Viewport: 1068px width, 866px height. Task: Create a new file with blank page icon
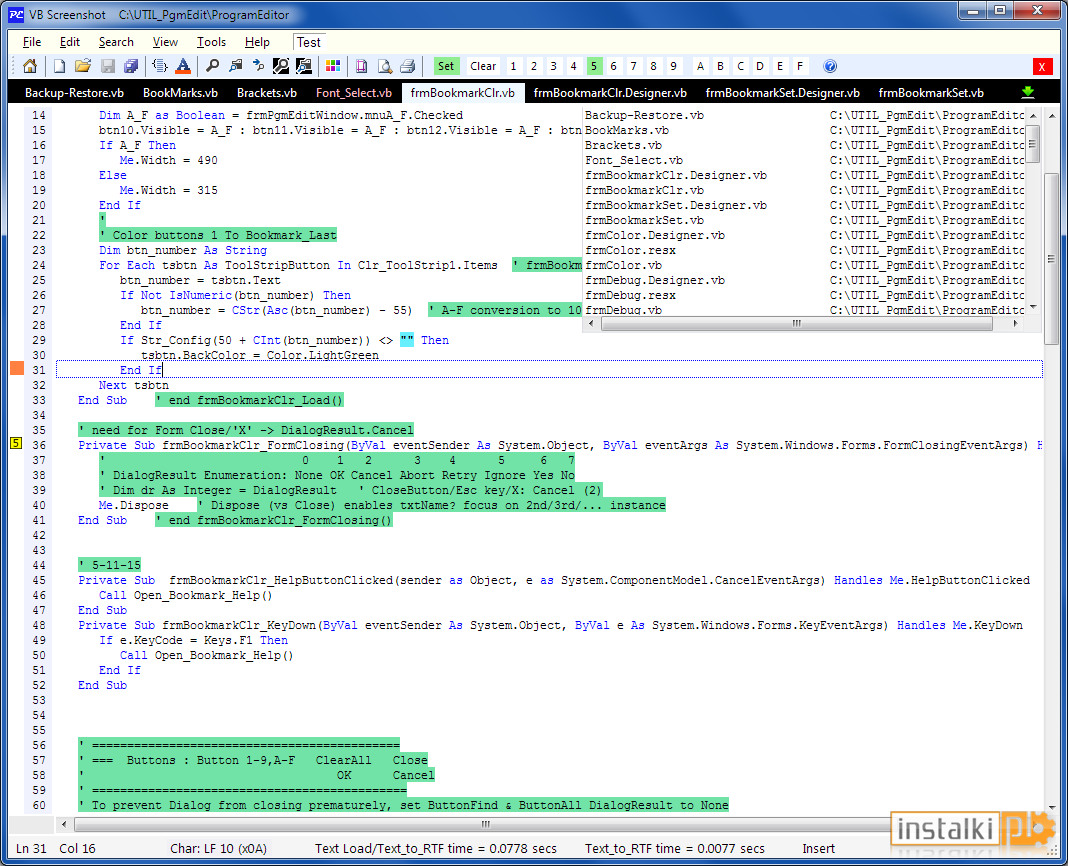(59, 66)
